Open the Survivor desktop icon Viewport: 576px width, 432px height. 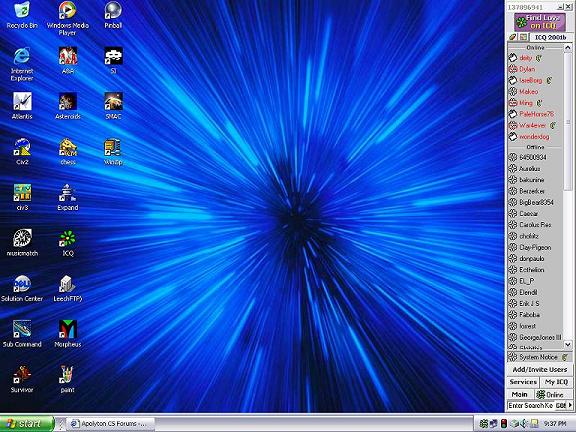pyautogui.click(x=22, y=379)
